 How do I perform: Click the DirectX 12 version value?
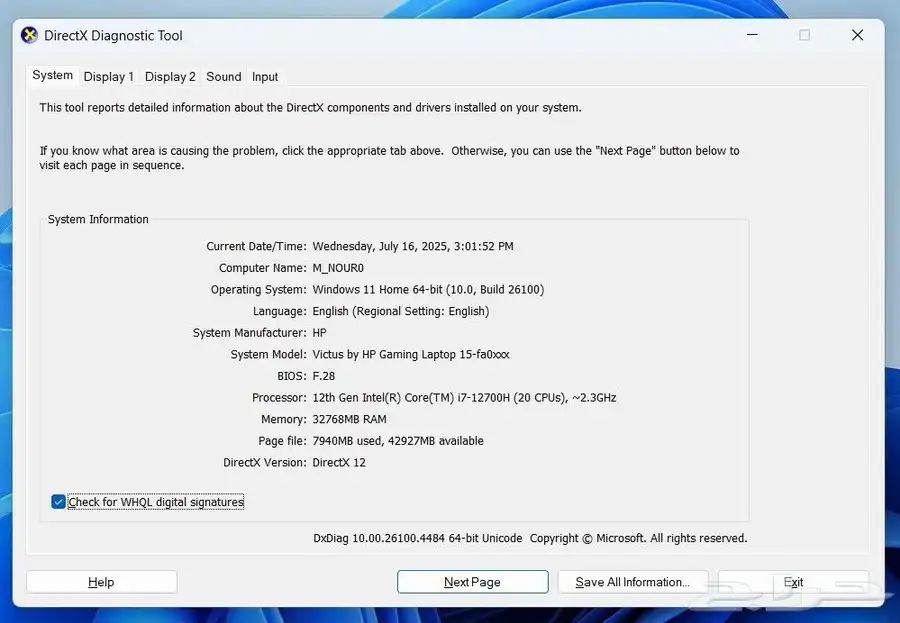(x=339, y=462)
